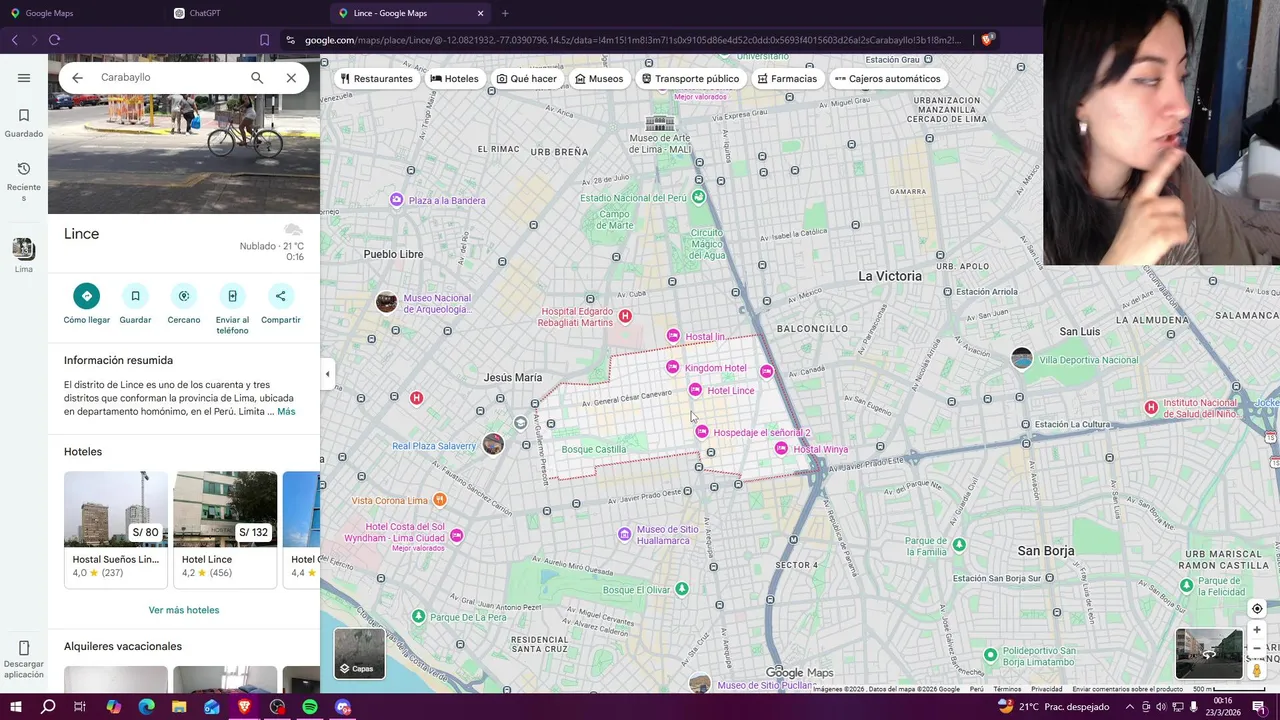Reload the page
This screenshot has width=1280, height=720.
[55, 40]
